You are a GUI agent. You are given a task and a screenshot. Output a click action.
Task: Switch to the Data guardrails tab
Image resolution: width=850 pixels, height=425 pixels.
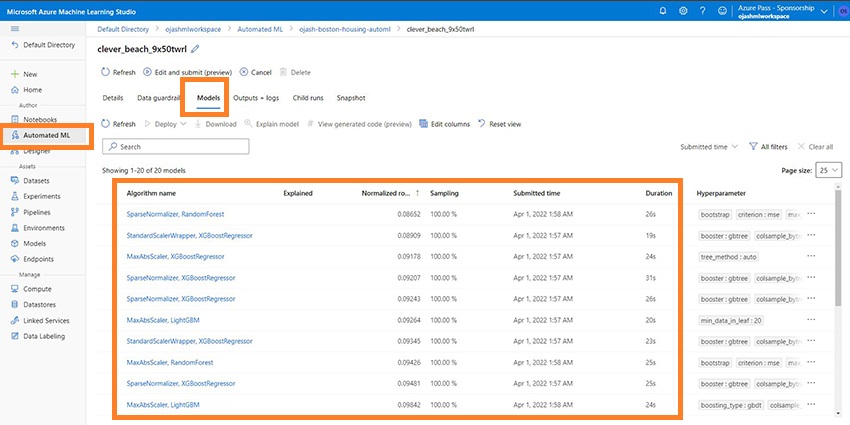(159, 98)
